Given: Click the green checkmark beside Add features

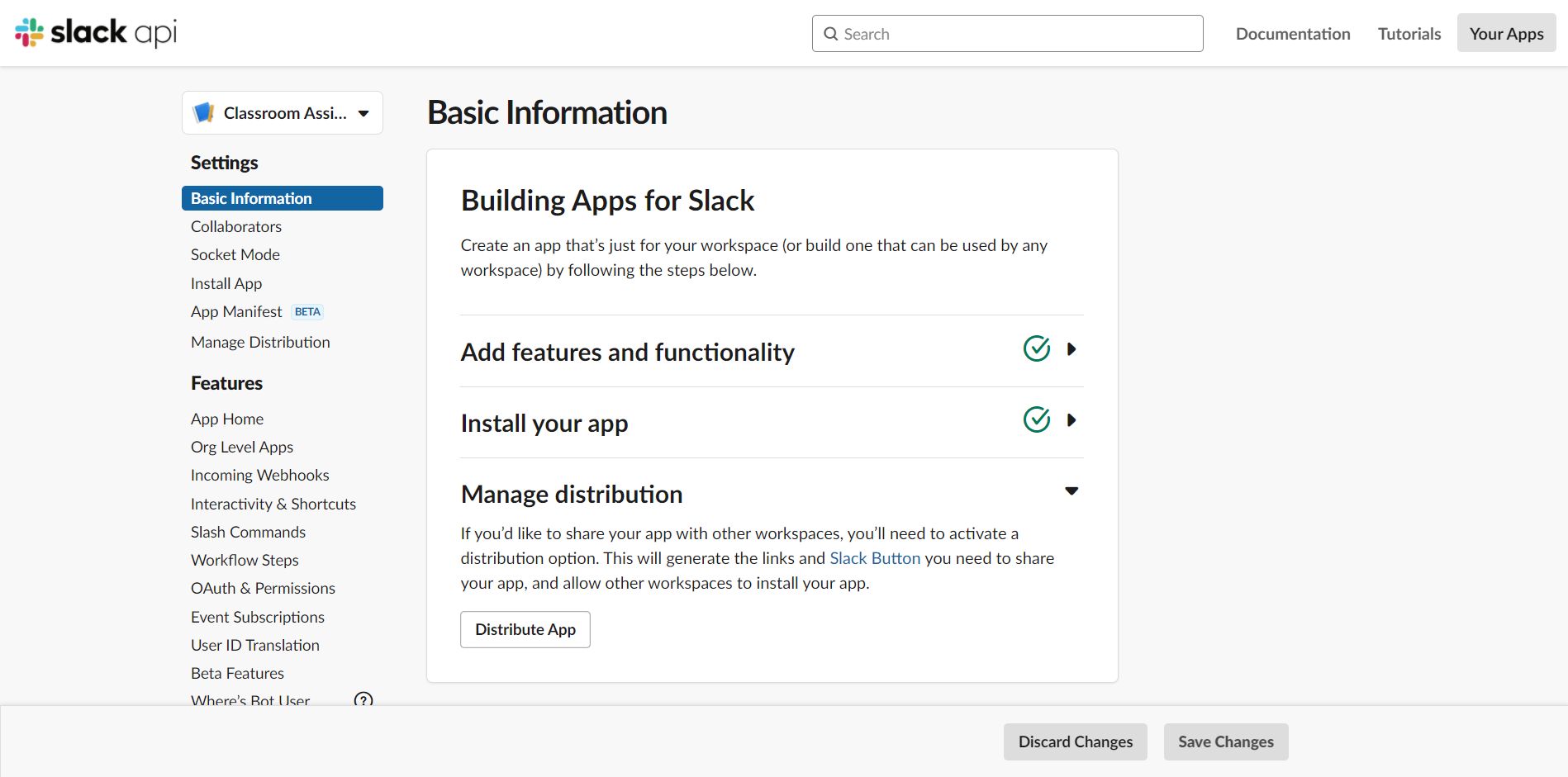Looking at the screenshot, I should tap(1037, 349).
